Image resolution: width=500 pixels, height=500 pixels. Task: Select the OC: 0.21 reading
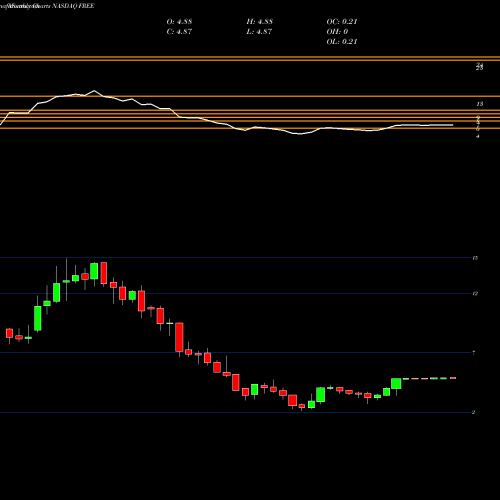tap(342, 22)
